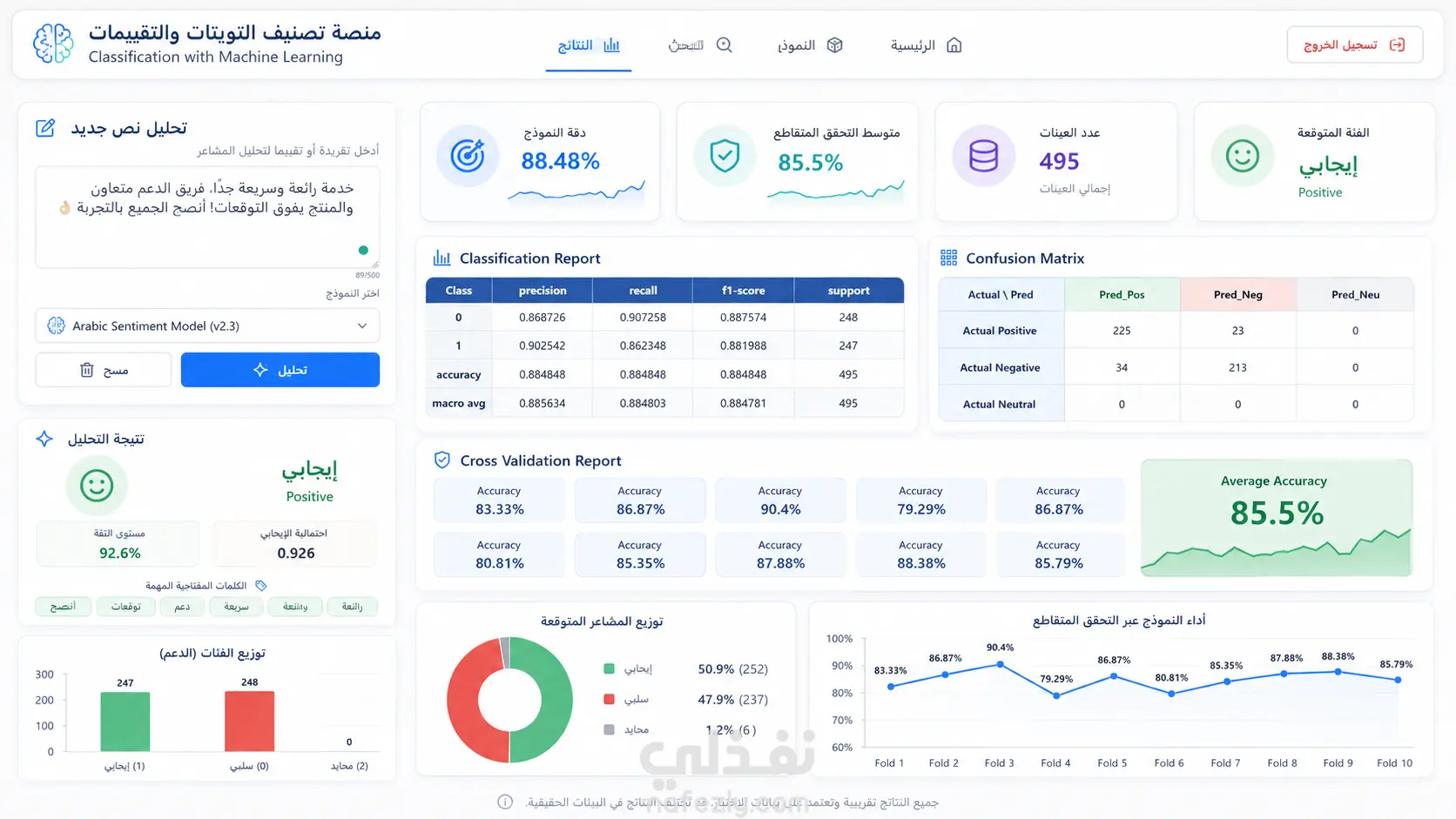Open the البحث search tab
Screen dimensions: 1456x819
[700, 45]
